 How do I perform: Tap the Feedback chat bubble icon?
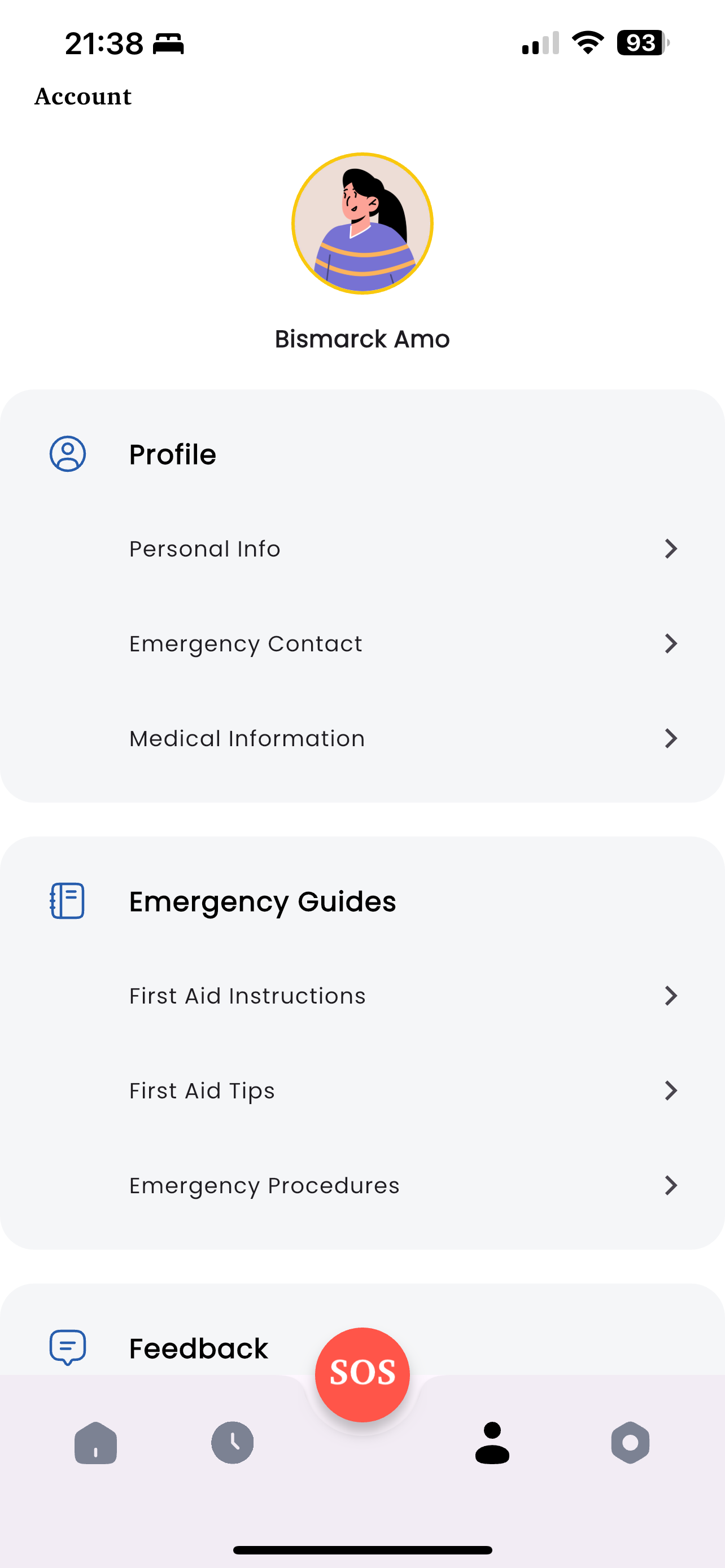[68, 1348]
